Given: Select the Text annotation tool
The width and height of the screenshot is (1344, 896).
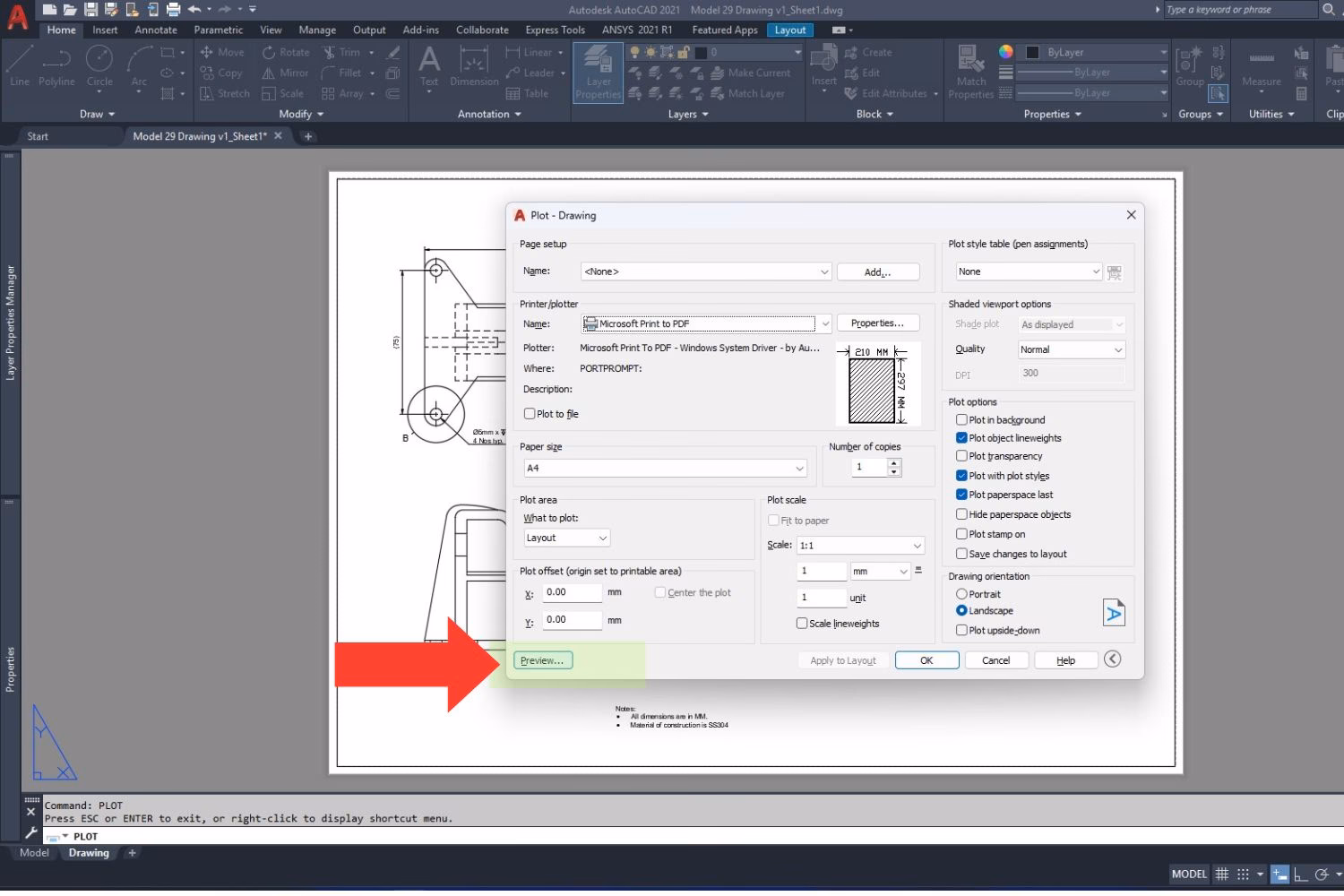Looking at the screenshot, I should pyautogui.click(x=429, y=66).
